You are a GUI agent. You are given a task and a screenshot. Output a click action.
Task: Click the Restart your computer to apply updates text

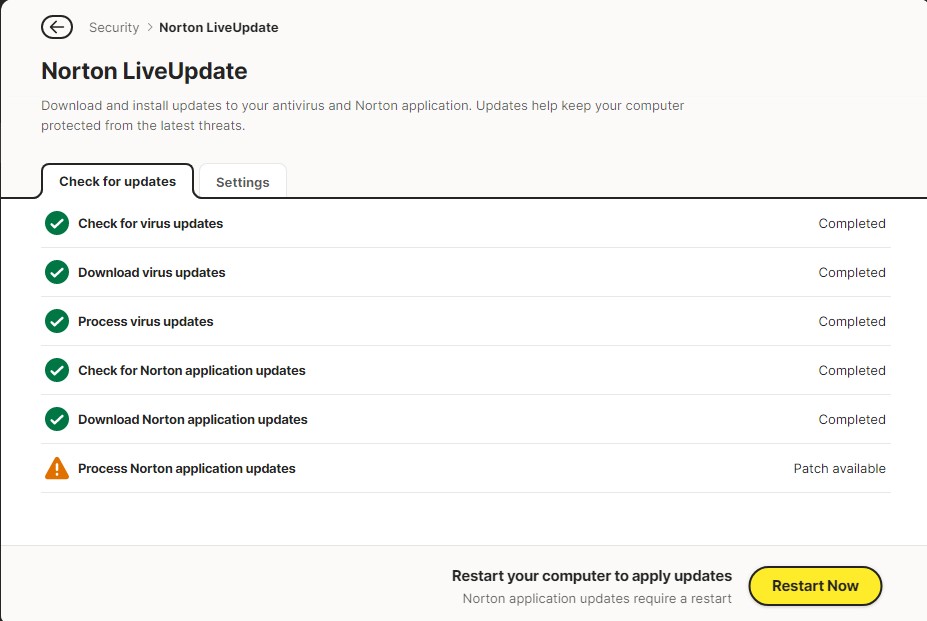coord(592,576)
